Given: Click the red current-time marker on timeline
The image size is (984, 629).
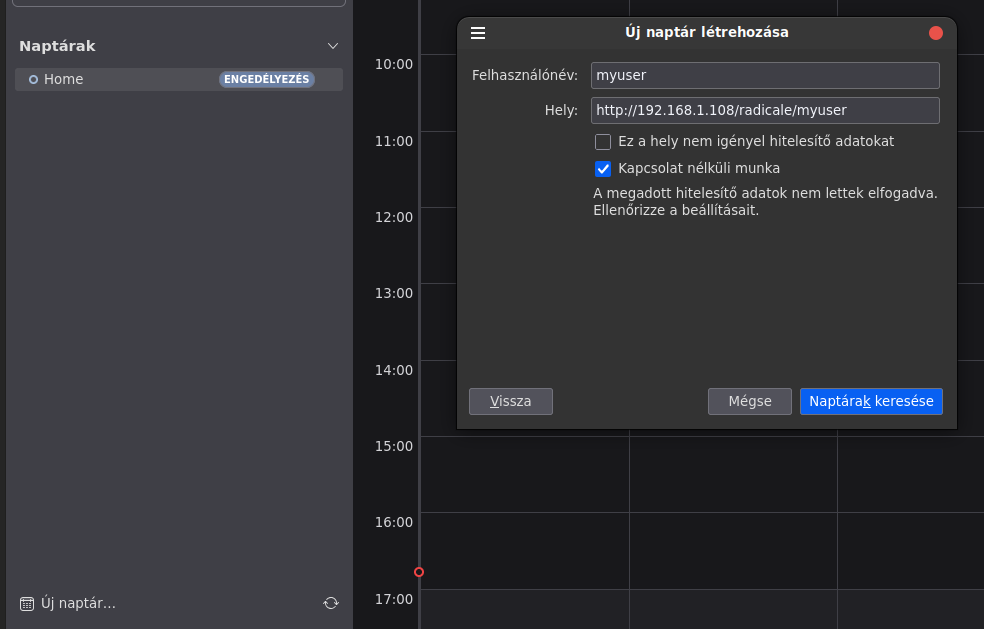Looking at the screenshot, I should tap(419, 572).
